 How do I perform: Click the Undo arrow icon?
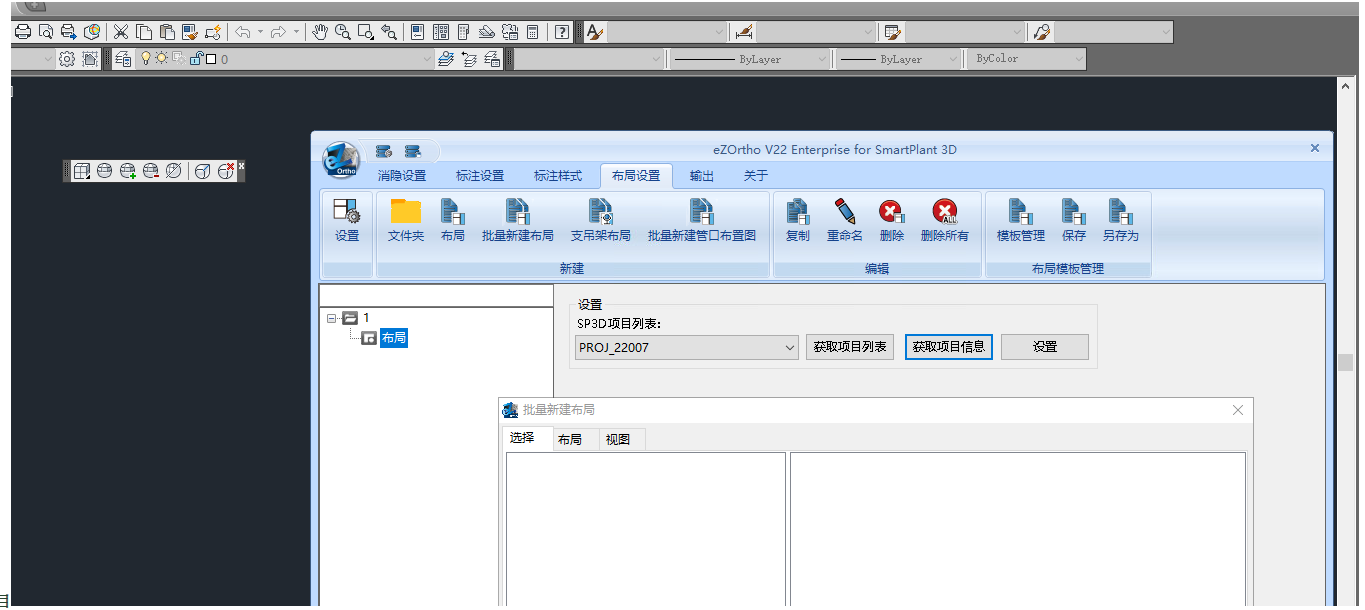coord(242,31)
